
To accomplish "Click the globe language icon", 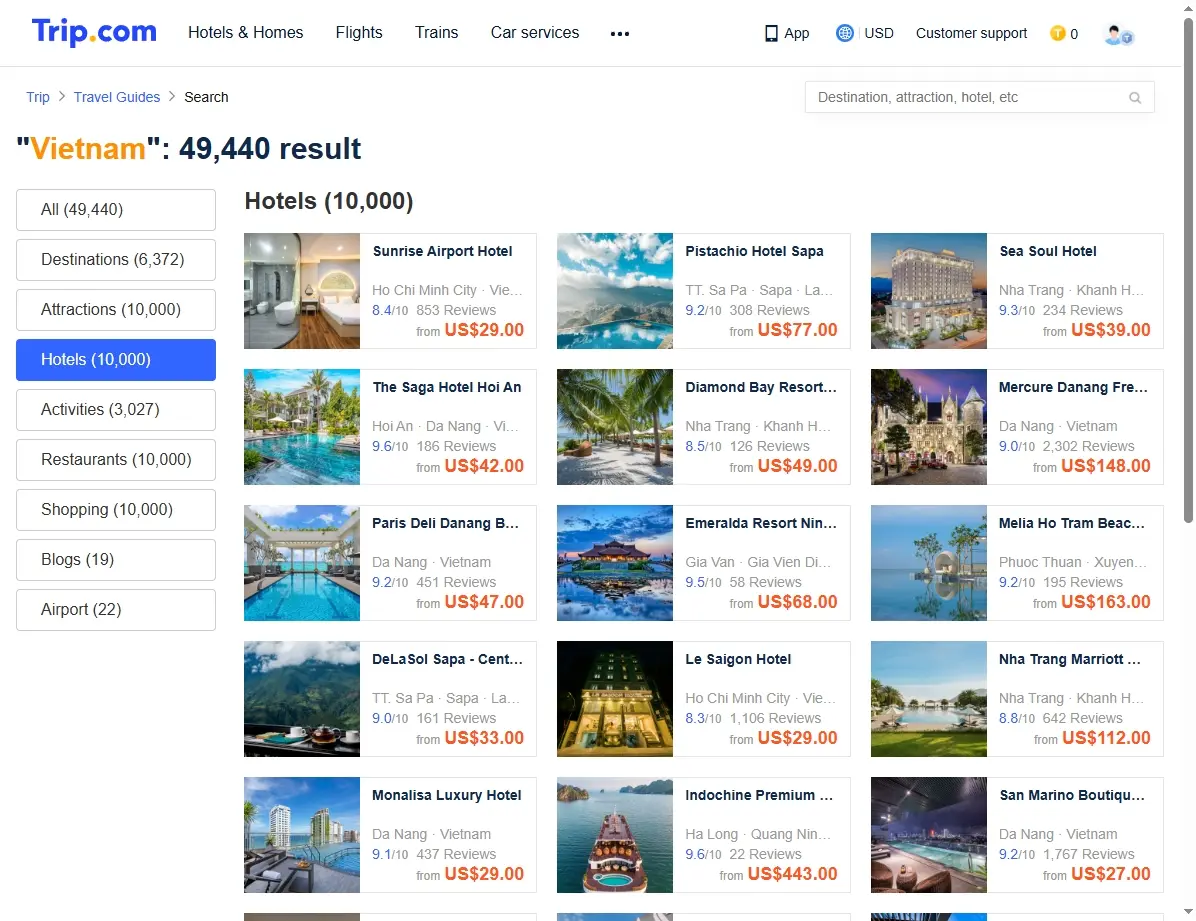I will (x=844, y=33).
